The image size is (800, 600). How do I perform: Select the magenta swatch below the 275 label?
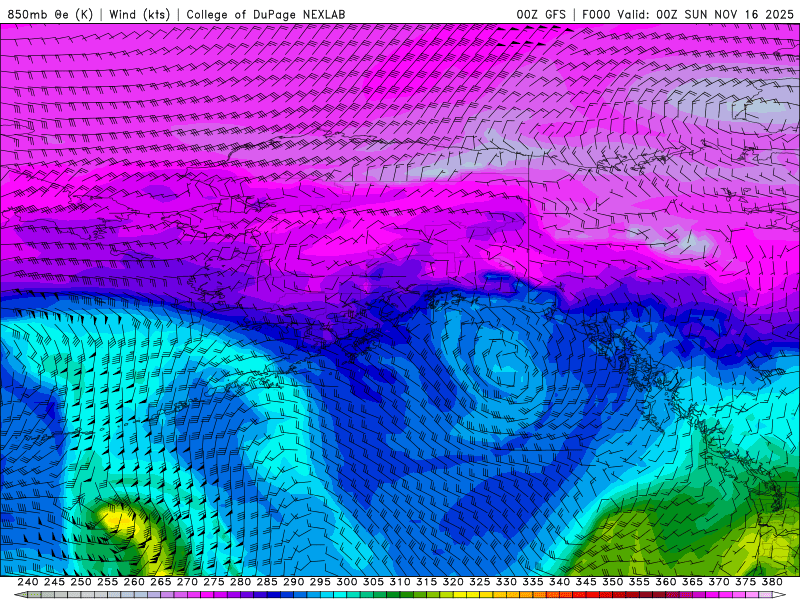pyautogui.click(x=207, y=595)
